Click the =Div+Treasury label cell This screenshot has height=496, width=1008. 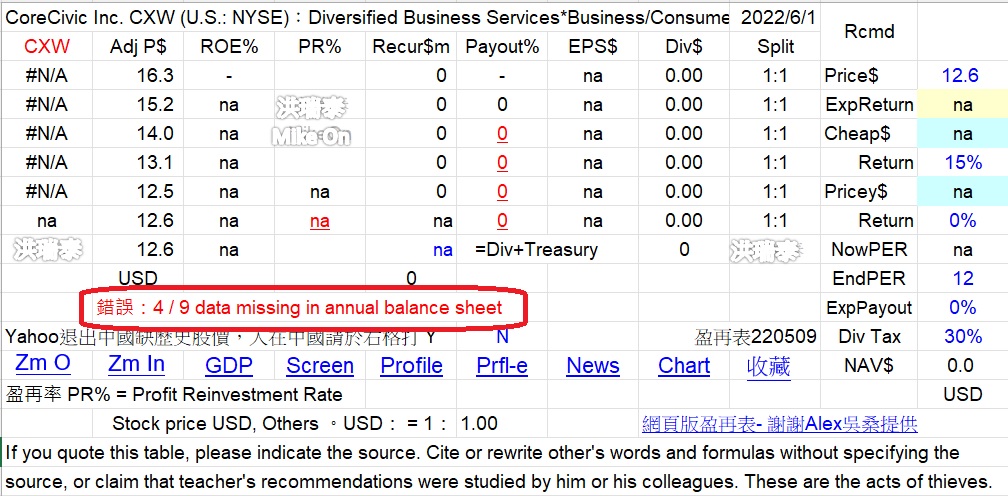[536, 250]
